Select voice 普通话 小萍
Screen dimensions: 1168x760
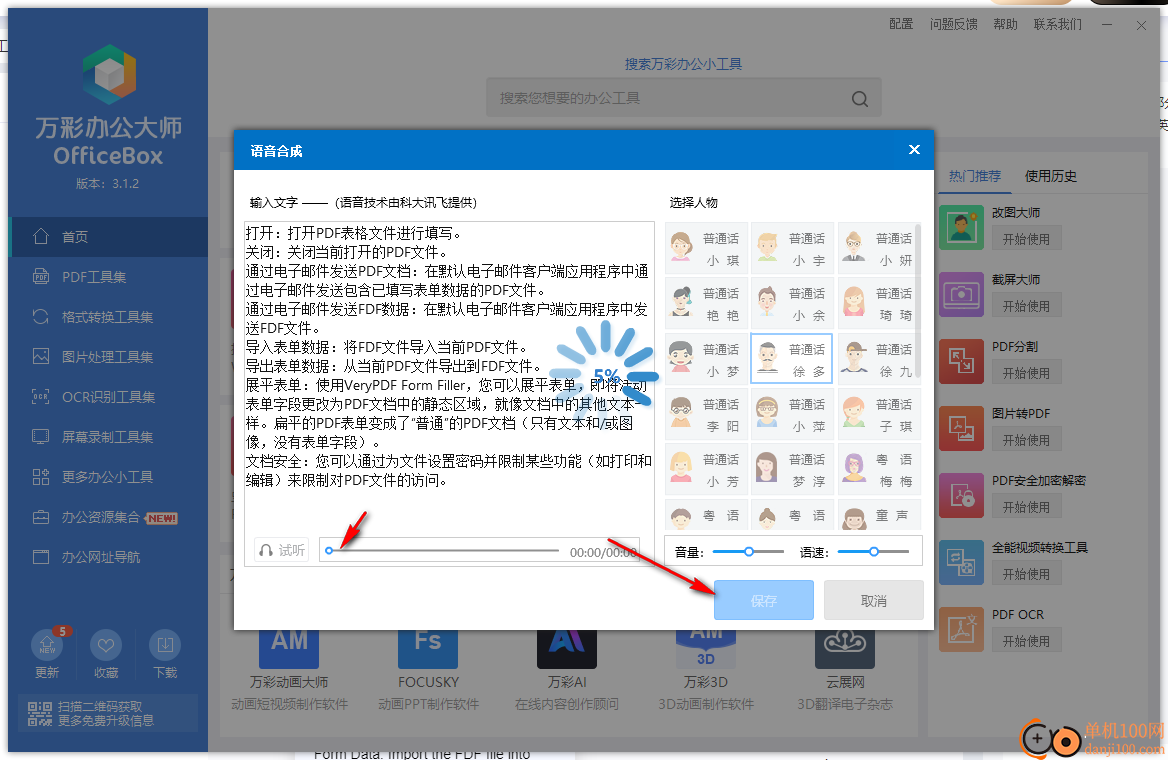(791, 414)
